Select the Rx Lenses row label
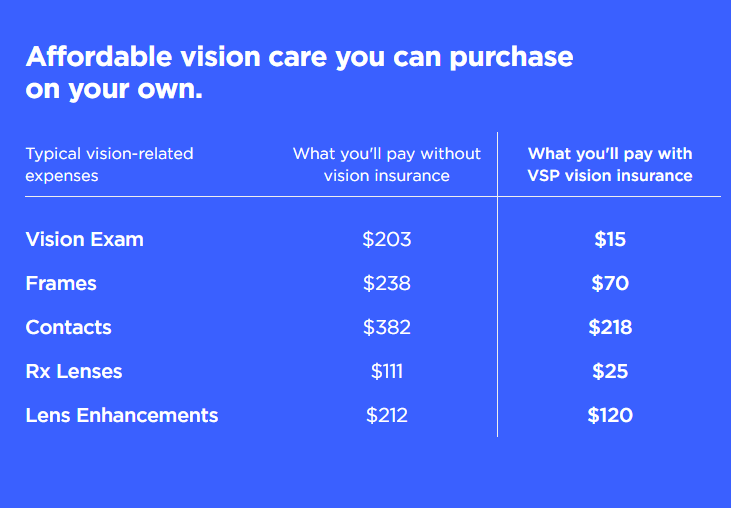Image resolution: width=731 pixels, height=508 pixels. click(x=74, y=371)
